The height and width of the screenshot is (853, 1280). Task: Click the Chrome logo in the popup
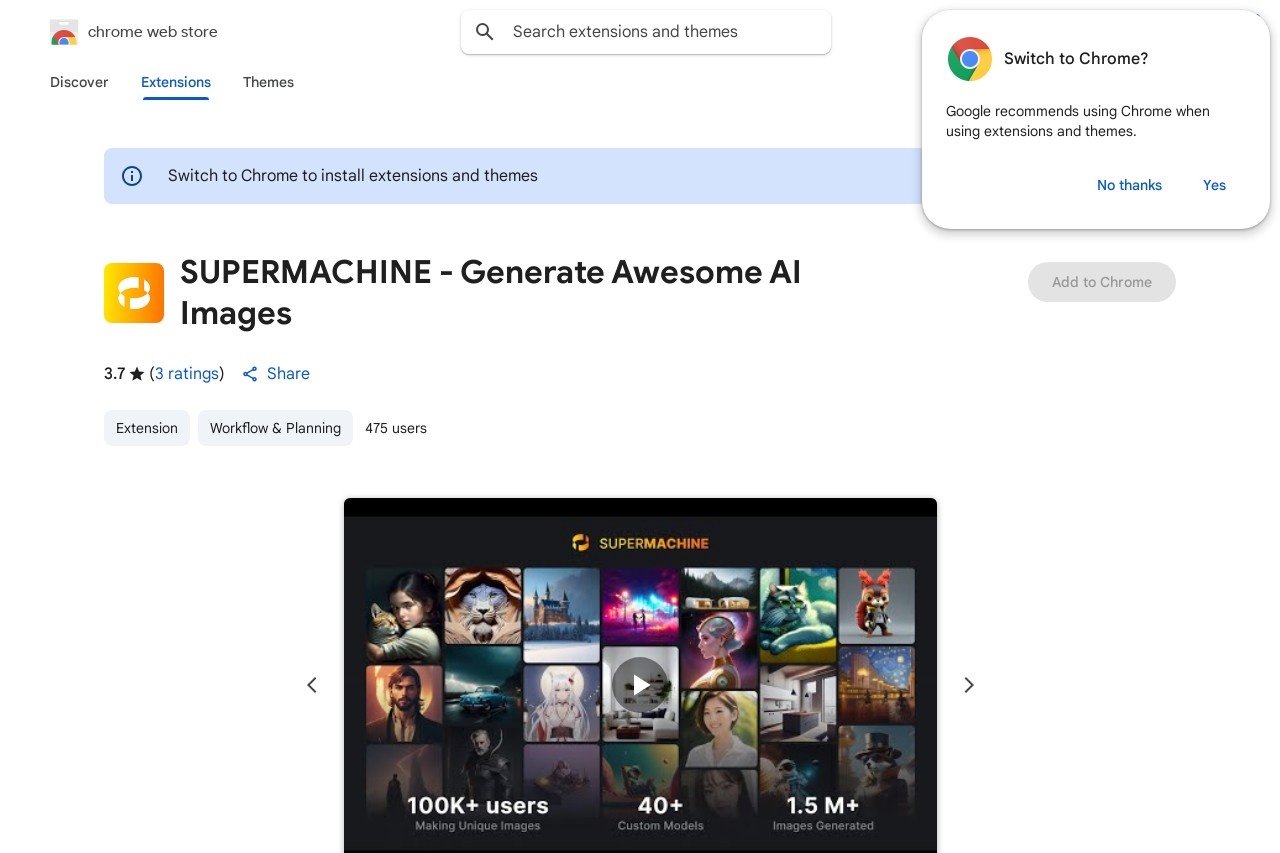969,59
